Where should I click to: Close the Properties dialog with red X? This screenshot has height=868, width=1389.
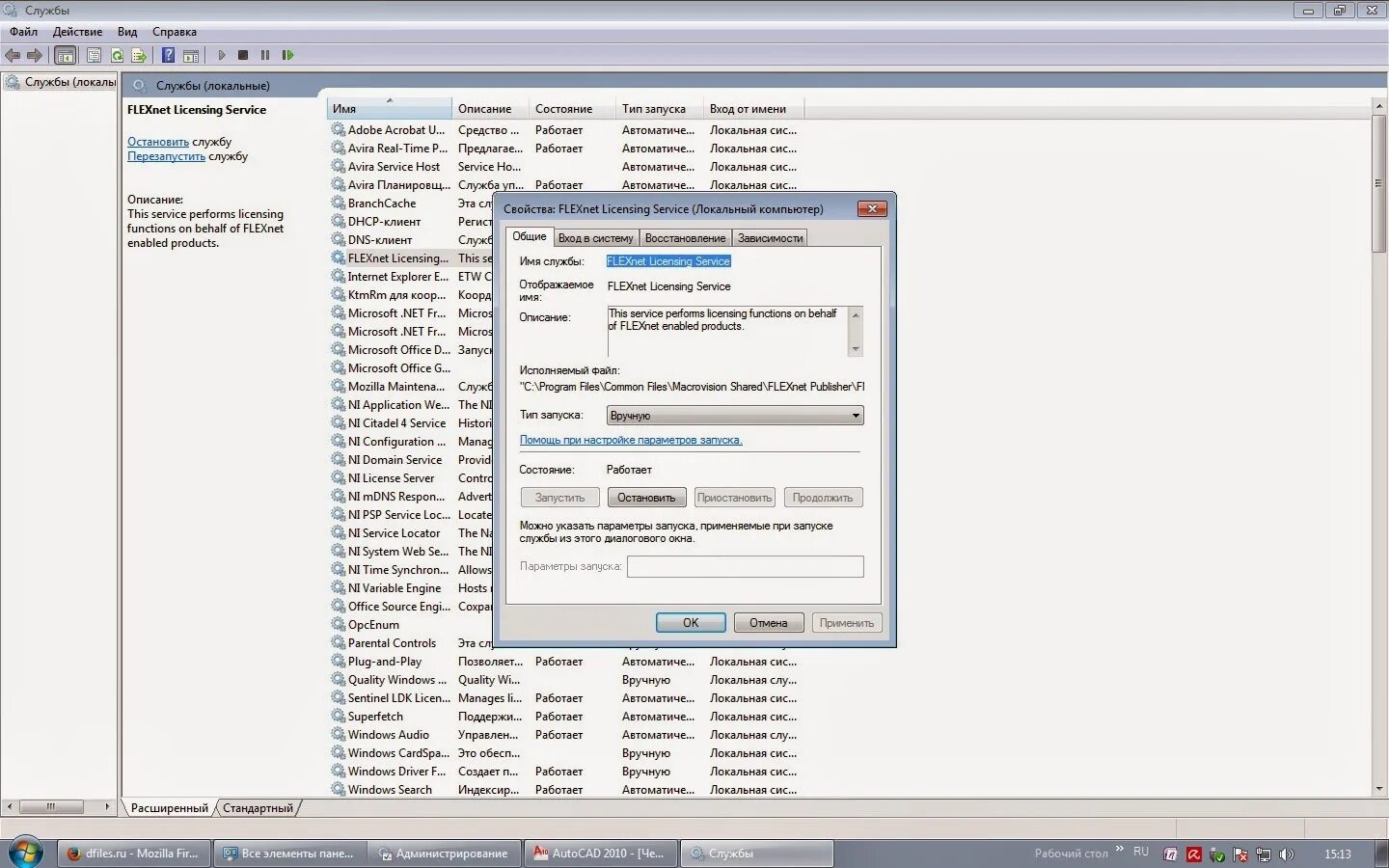[x=871, y=208]
